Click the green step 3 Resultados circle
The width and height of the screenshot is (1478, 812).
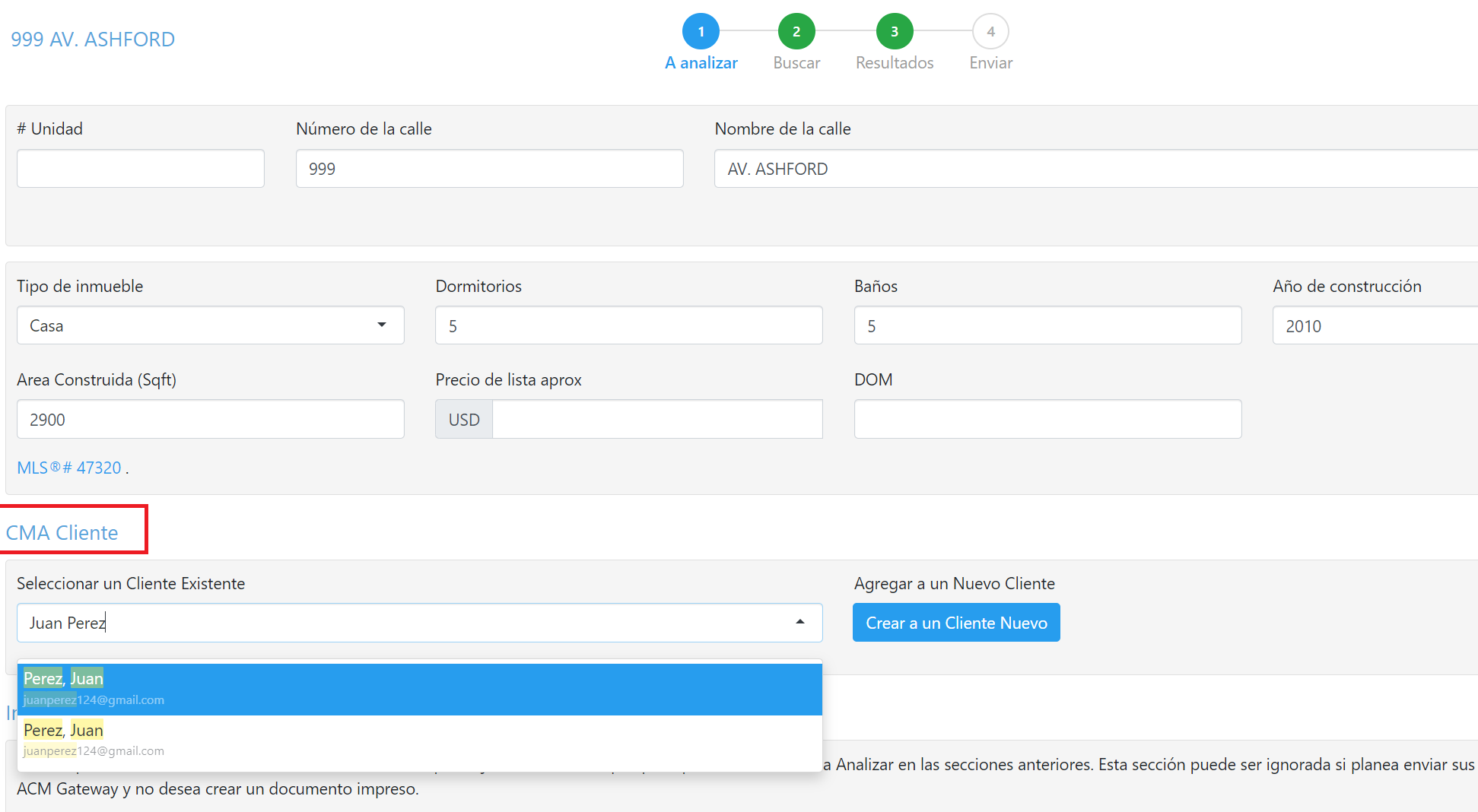pos(894,31)
